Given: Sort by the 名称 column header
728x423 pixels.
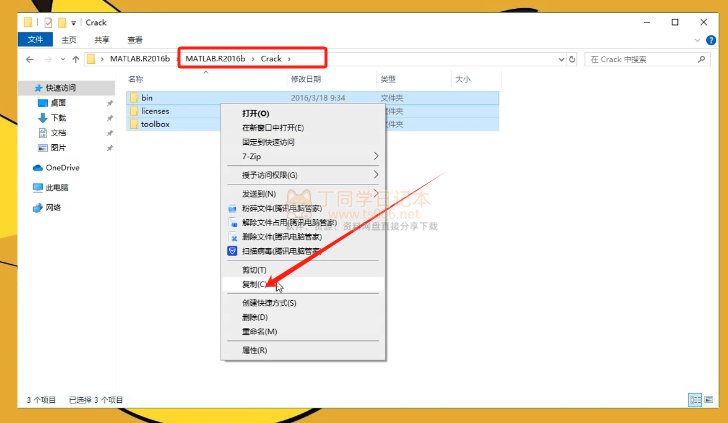Looking at the screenshot, I should pyautogui.click(x=136, y=79).
